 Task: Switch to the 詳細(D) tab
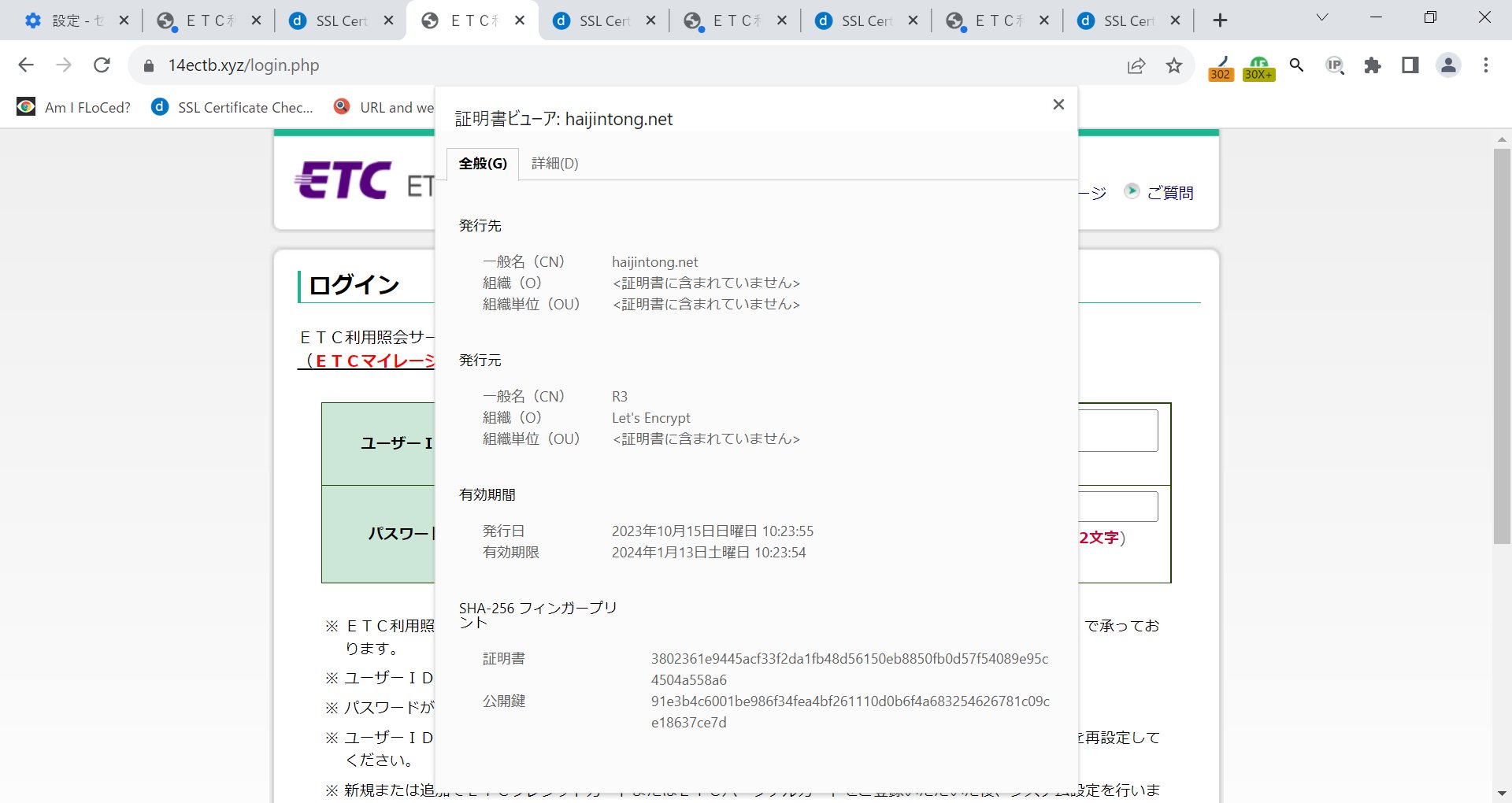point(554,164)
